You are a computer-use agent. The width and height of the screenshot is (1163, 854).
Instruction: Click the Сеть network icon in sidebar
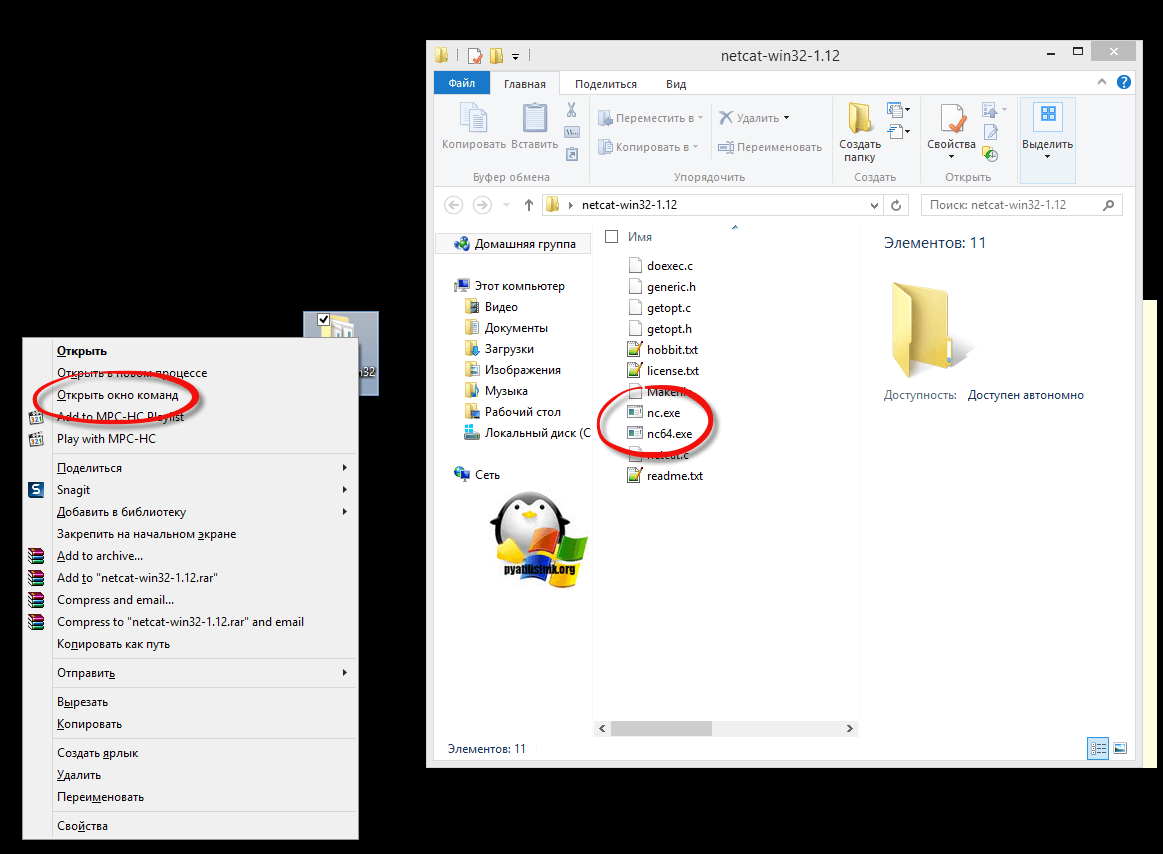pos(461,474)
